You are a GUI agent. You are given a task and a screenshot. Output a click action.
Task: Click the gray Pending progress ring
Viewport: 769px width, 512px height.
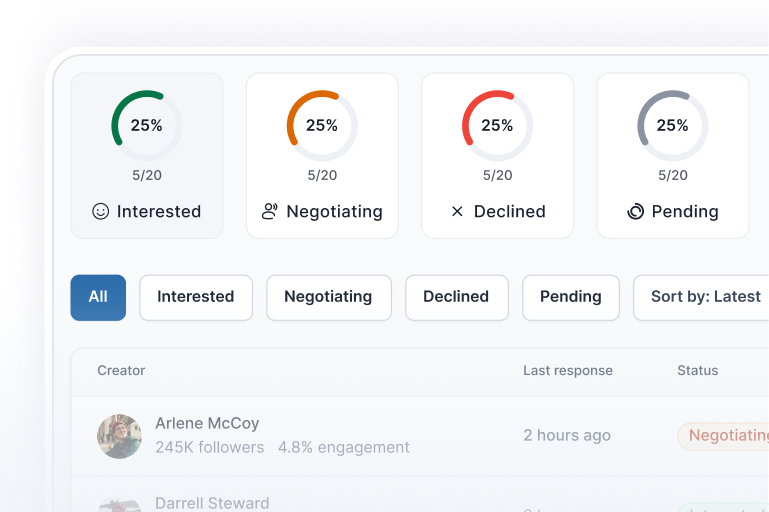672,126
